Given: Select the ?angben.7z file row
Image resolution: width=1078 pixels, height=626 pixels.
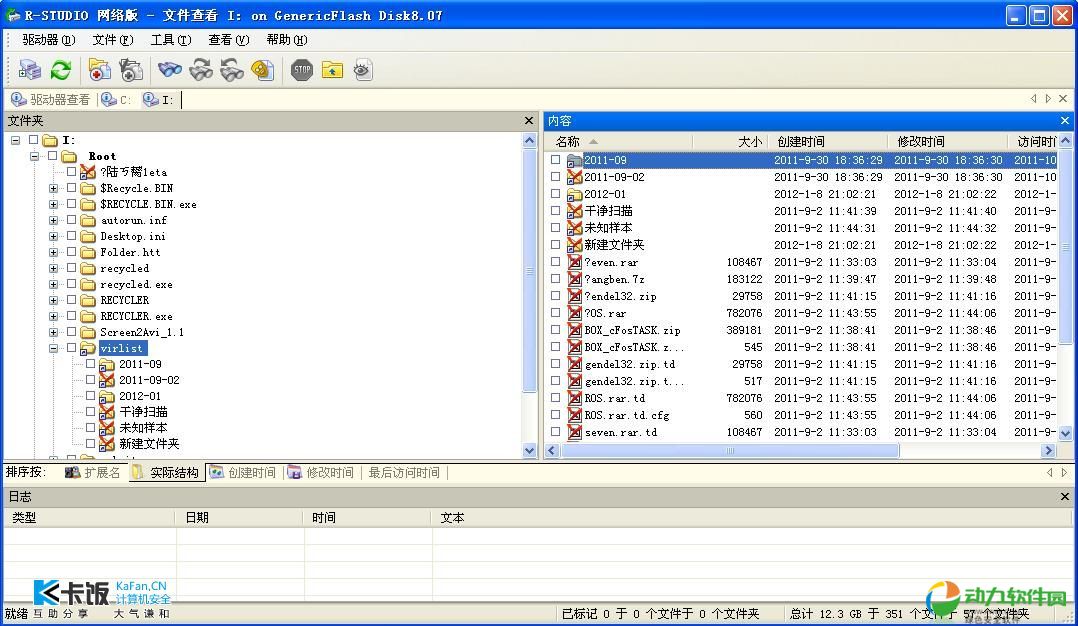Looking at the screenshot, I should tap(802, 279).
